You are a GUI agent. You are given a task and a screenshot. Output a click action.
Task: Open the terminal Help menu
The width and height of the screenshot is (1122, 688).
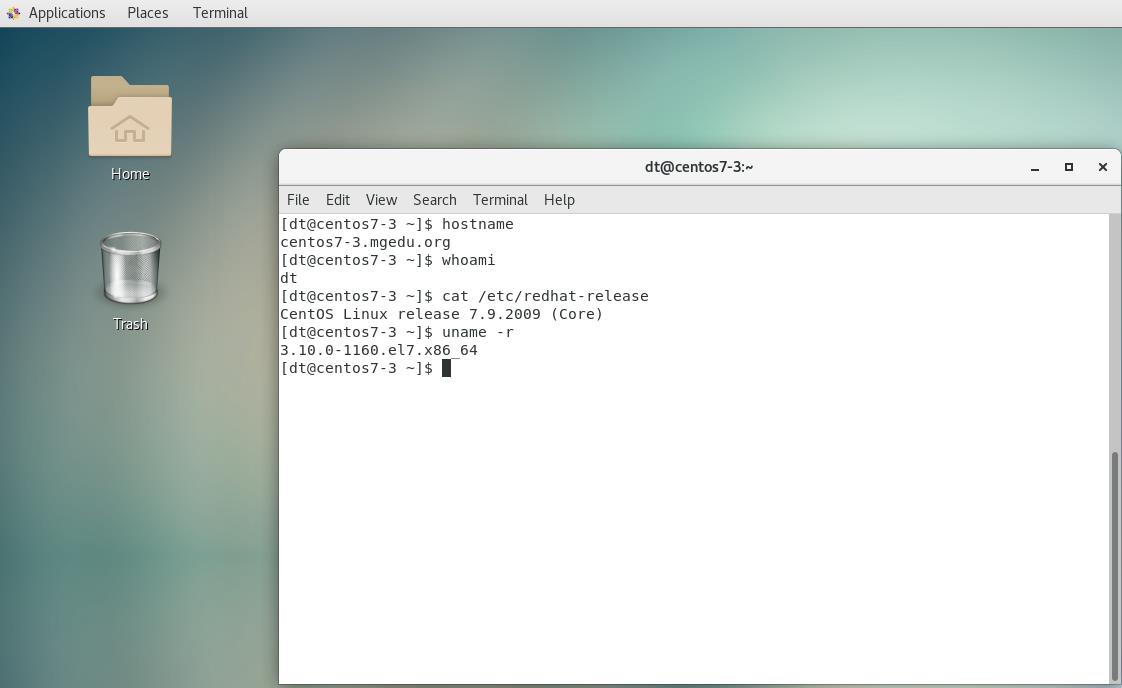(x=559, y=200)
